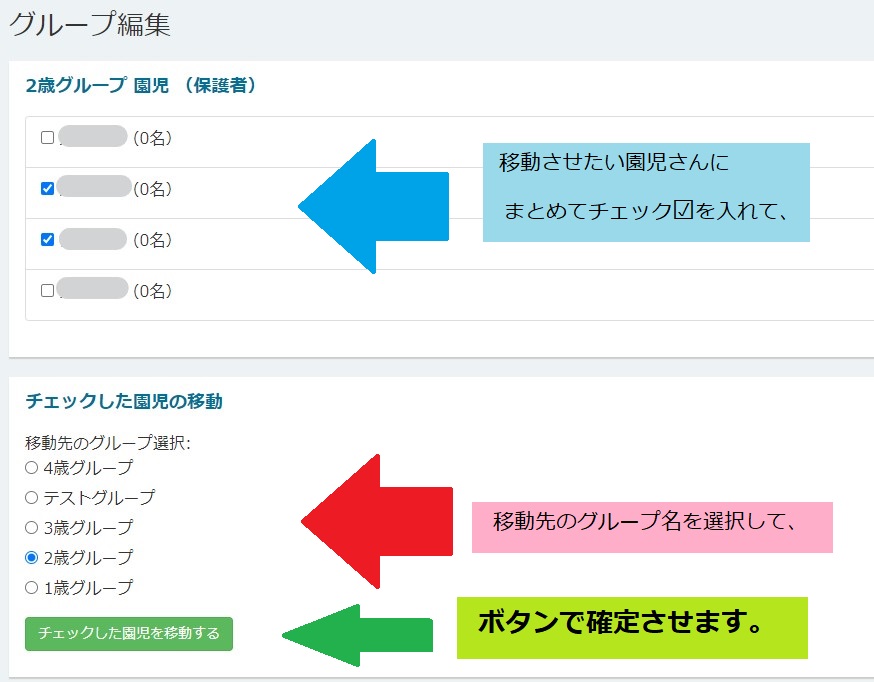The image size is (874, 682).
Task: Choose 3歳グループ as destination group
Action: pyautogui.click(x=31, y=527)
